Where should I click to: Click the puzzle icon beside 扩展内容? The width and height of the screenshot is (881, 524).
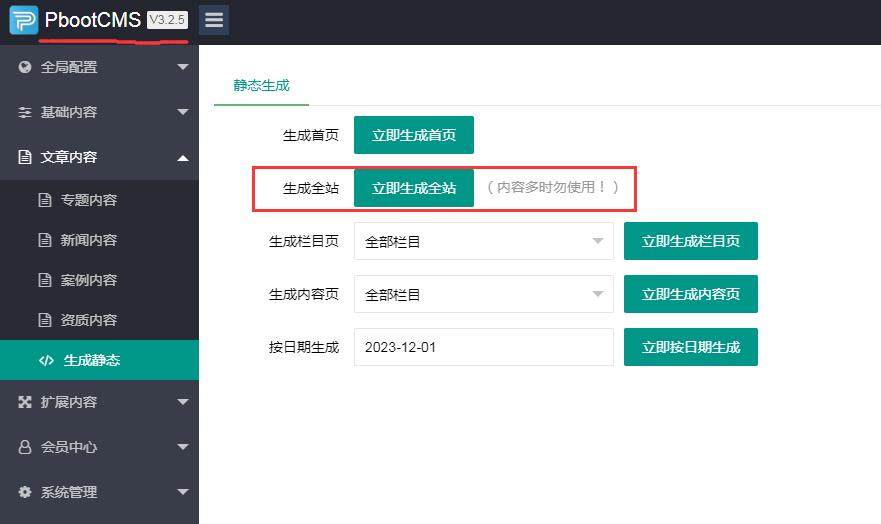click(x=25, y=402)
